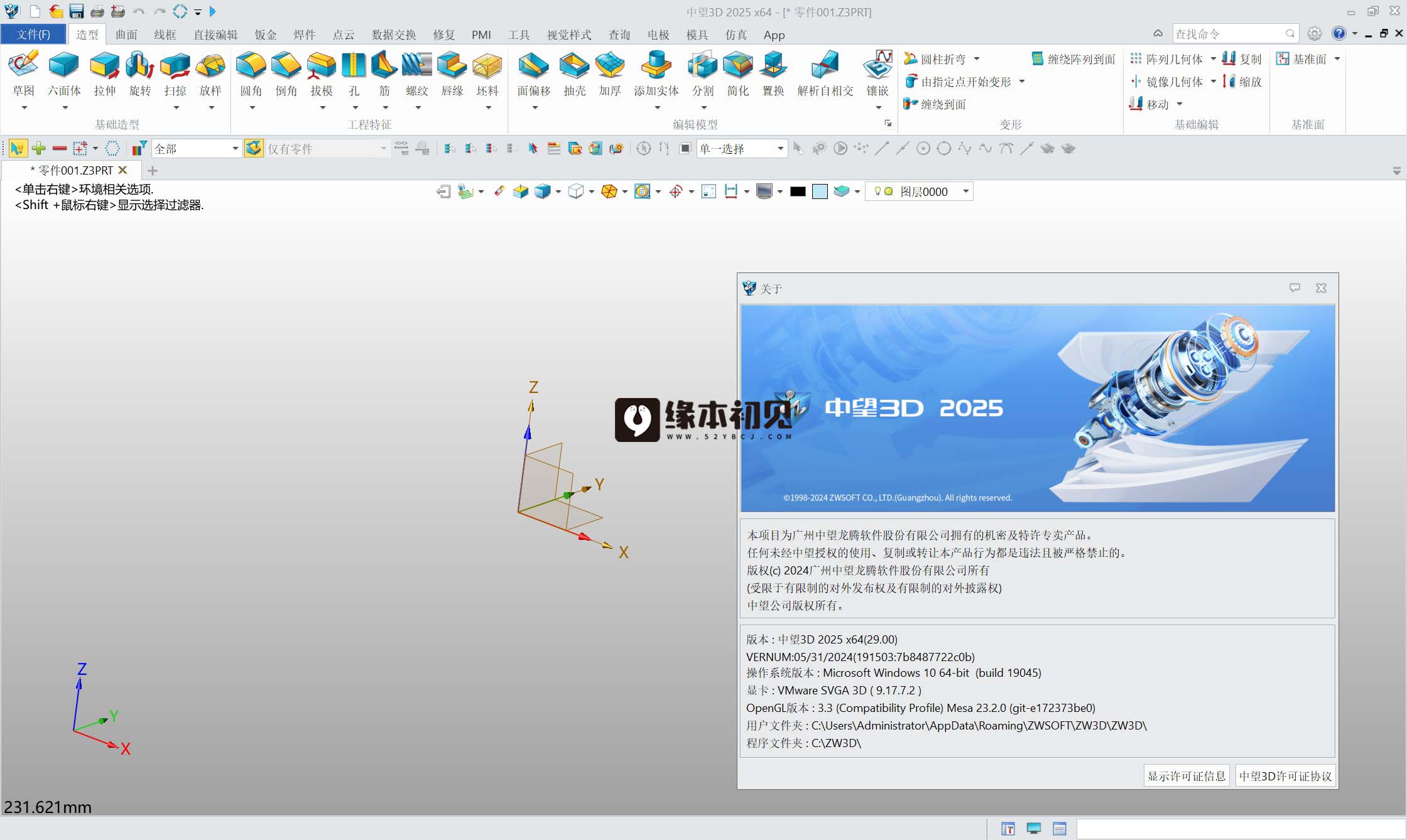Select the 圆角 fillet tool
The height and width of the screenshot is (840, 1407).
[x=251, y=74]
